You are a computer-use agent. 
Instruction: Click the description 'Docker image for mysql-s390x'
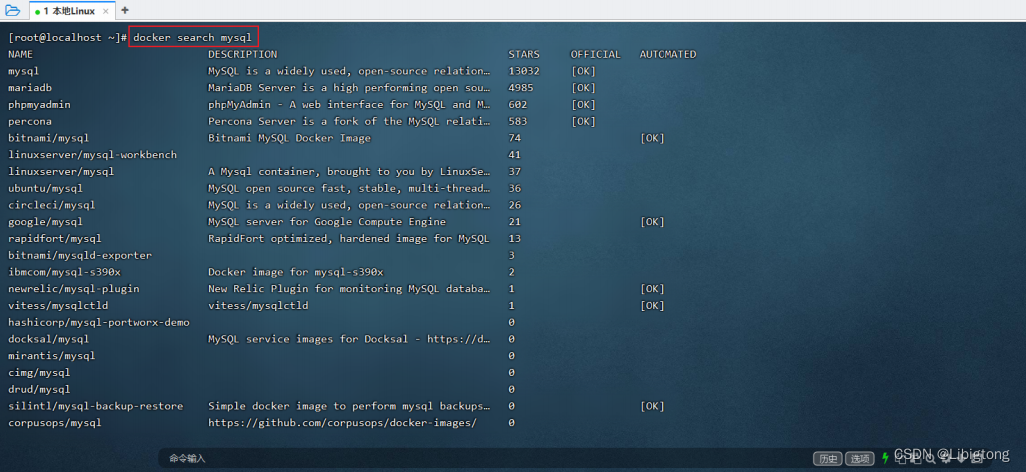coord(296,272)
